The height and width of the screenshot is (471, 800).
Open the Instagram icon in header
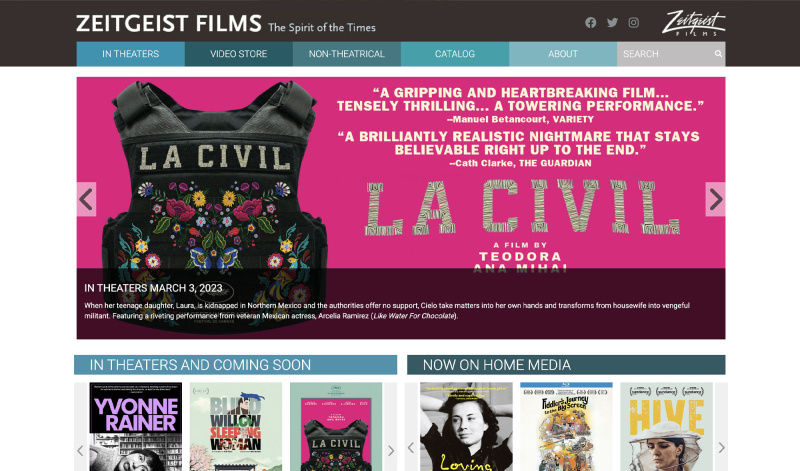tap(634, 22)
